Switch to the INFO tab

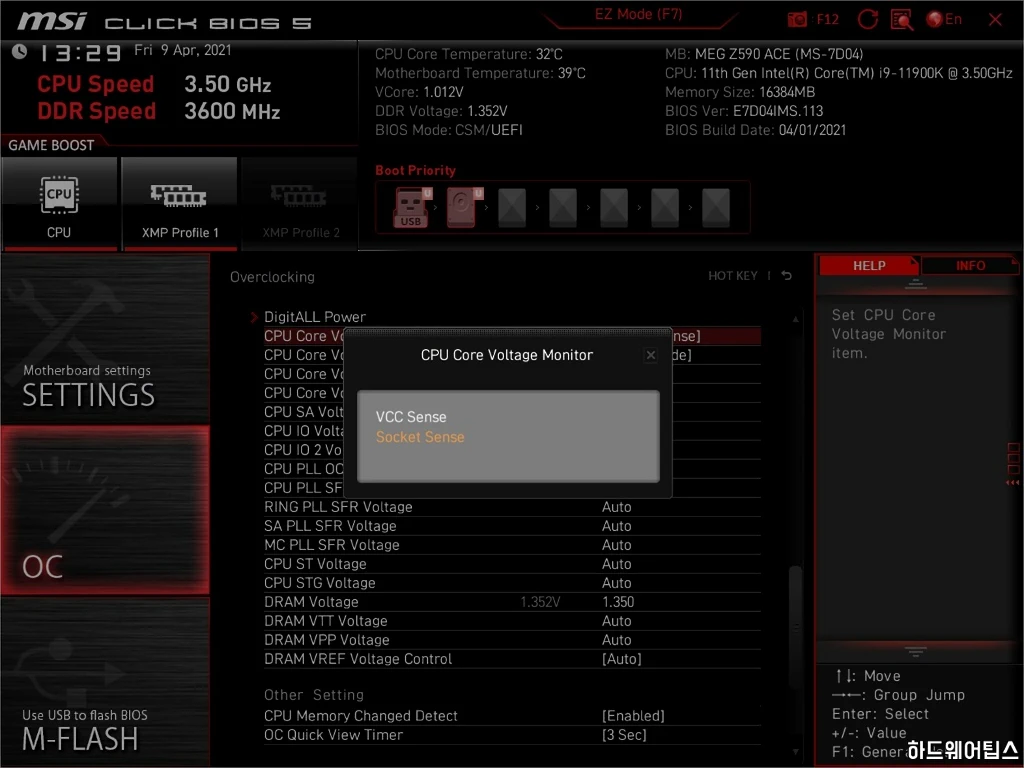point(970,265)
